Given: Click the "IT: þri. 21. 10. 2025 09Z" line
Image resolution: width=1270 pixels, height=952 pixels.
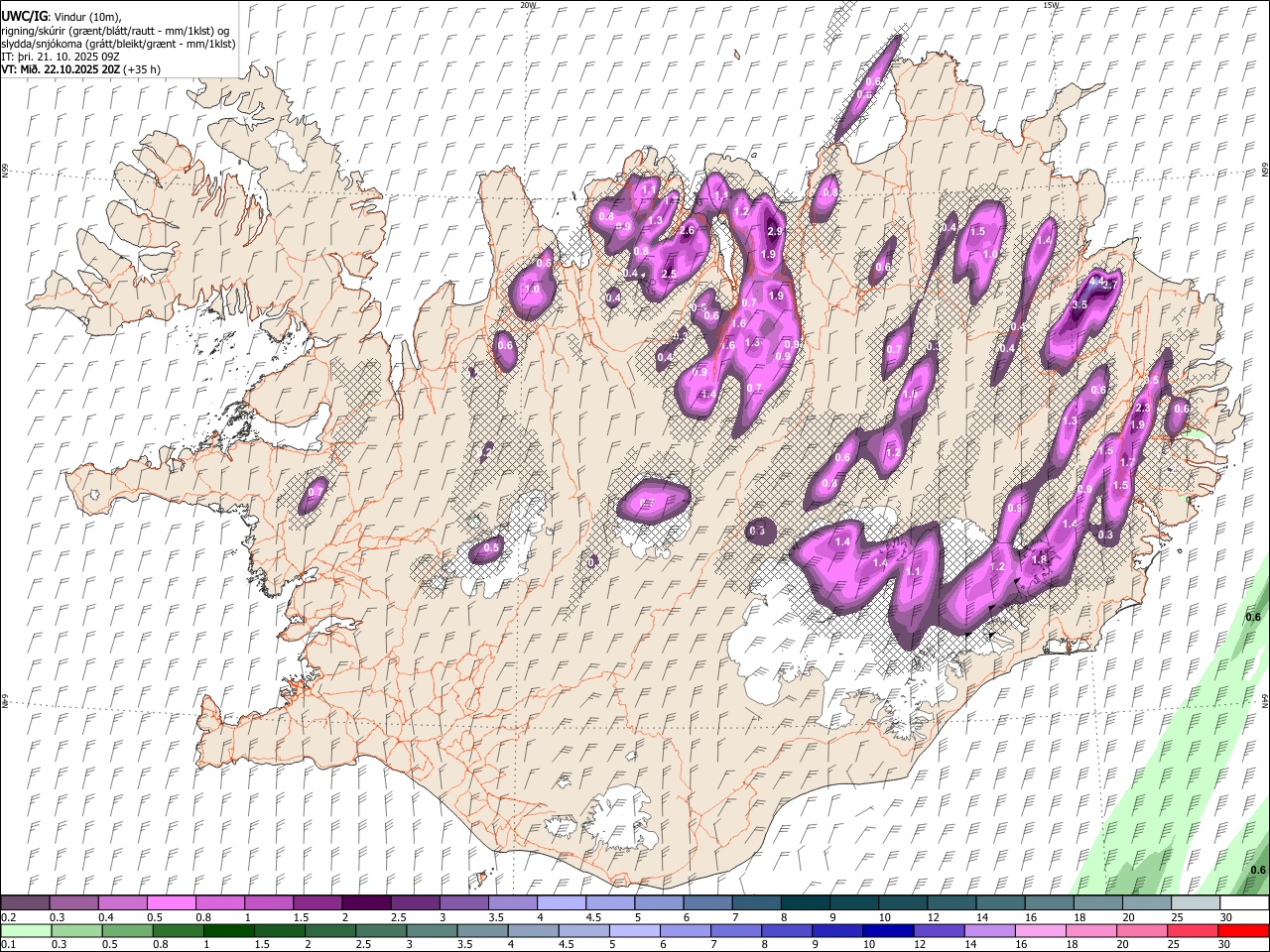Looking at the screenshot, I should [59, 57].
